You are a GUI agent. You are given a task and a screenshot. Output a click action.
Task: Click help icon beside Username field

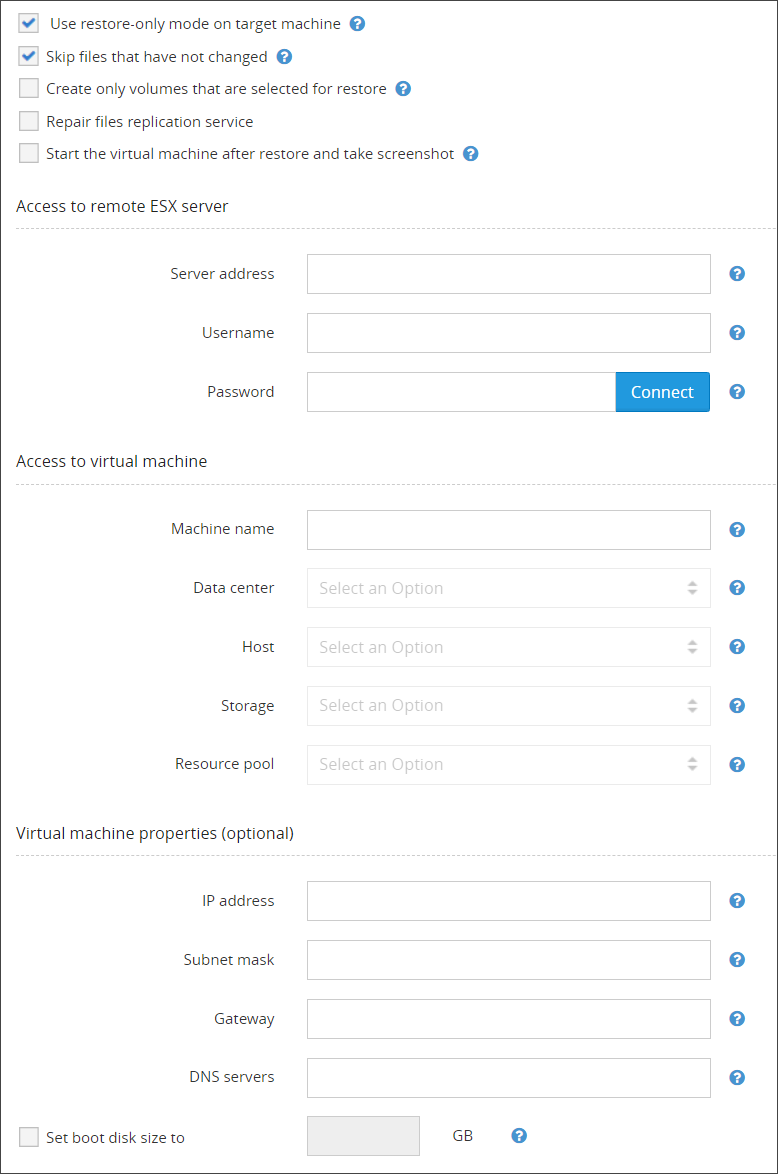(x=737, y=333)
